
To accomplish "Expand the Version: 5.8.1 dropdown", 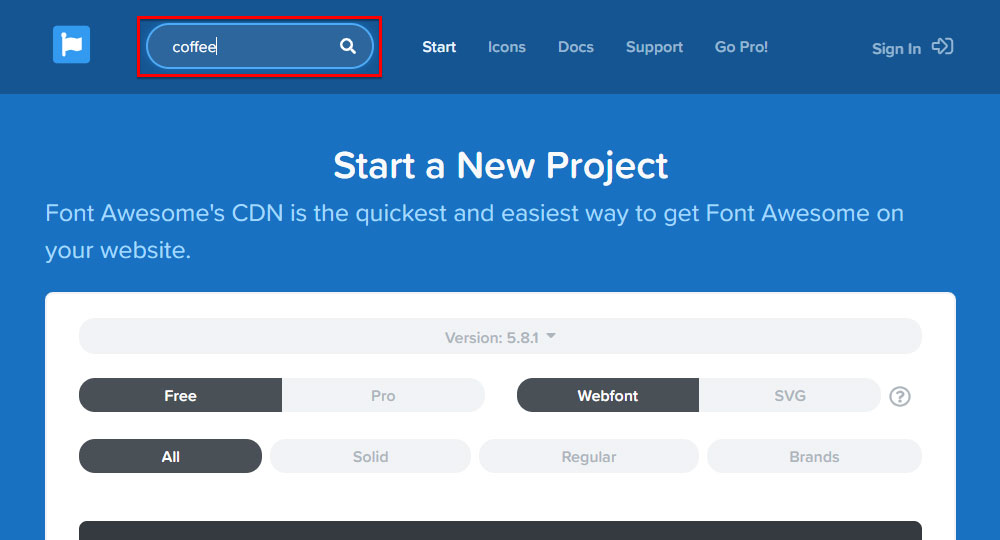I will pos(500,337).
